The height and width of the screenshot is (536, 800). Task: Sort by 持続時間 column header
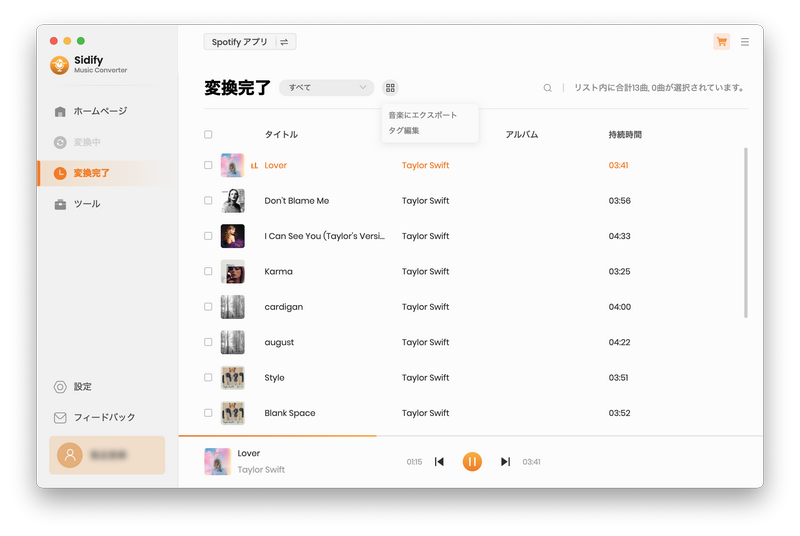(625, 135)
